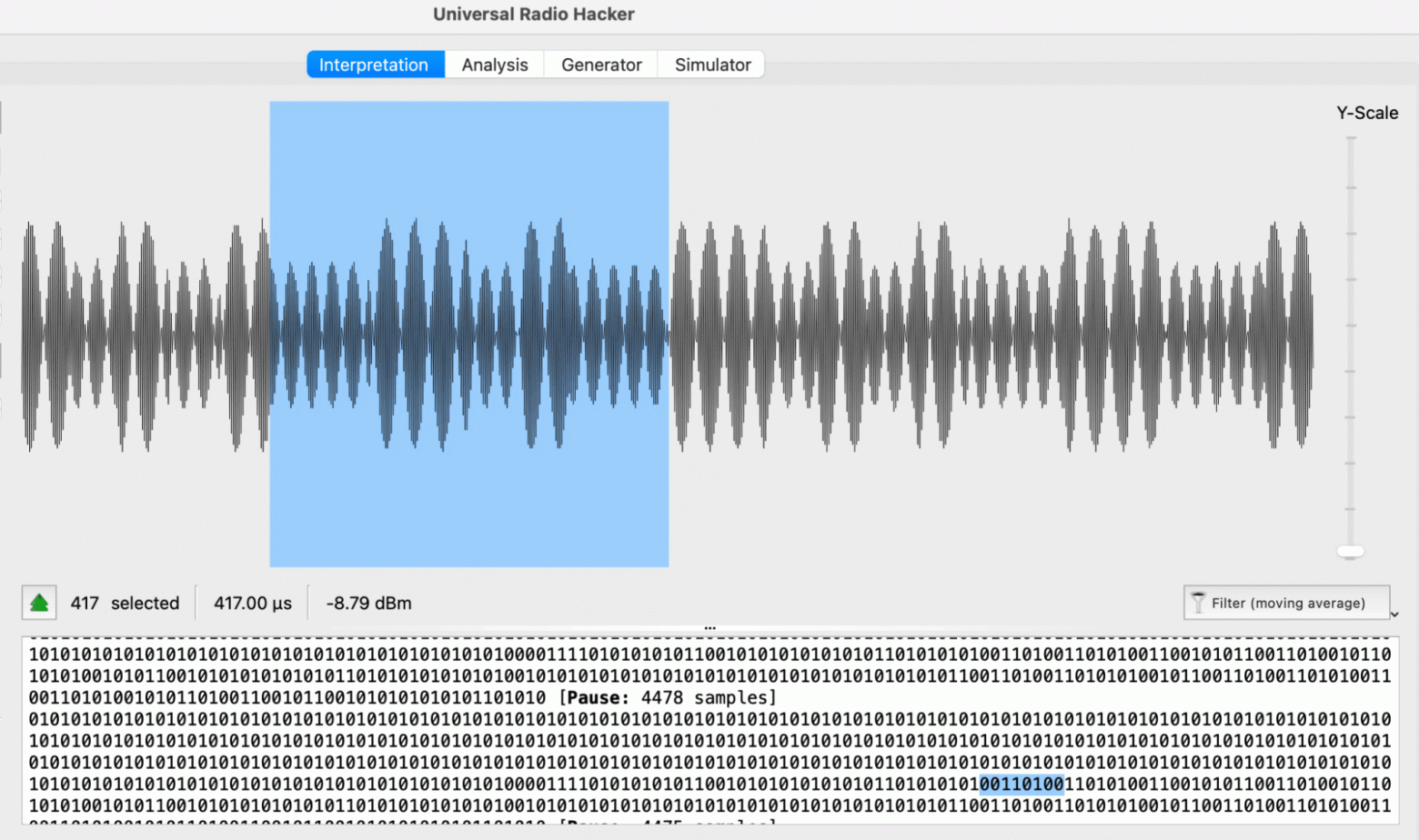The width and height of the screenshot is (1419, 840).
Task: Click the highlighted bits 00110100
Action: 1021,784
